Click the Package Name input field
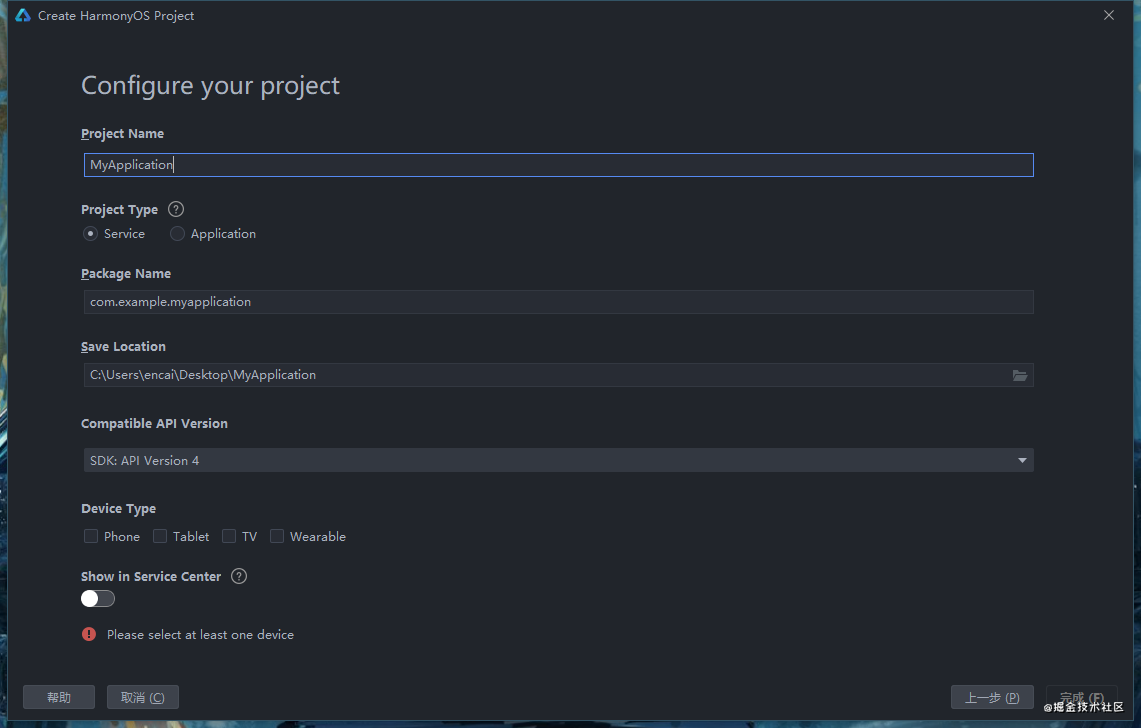This screenshot has width=1141, height=728. [x=558, y=301]
